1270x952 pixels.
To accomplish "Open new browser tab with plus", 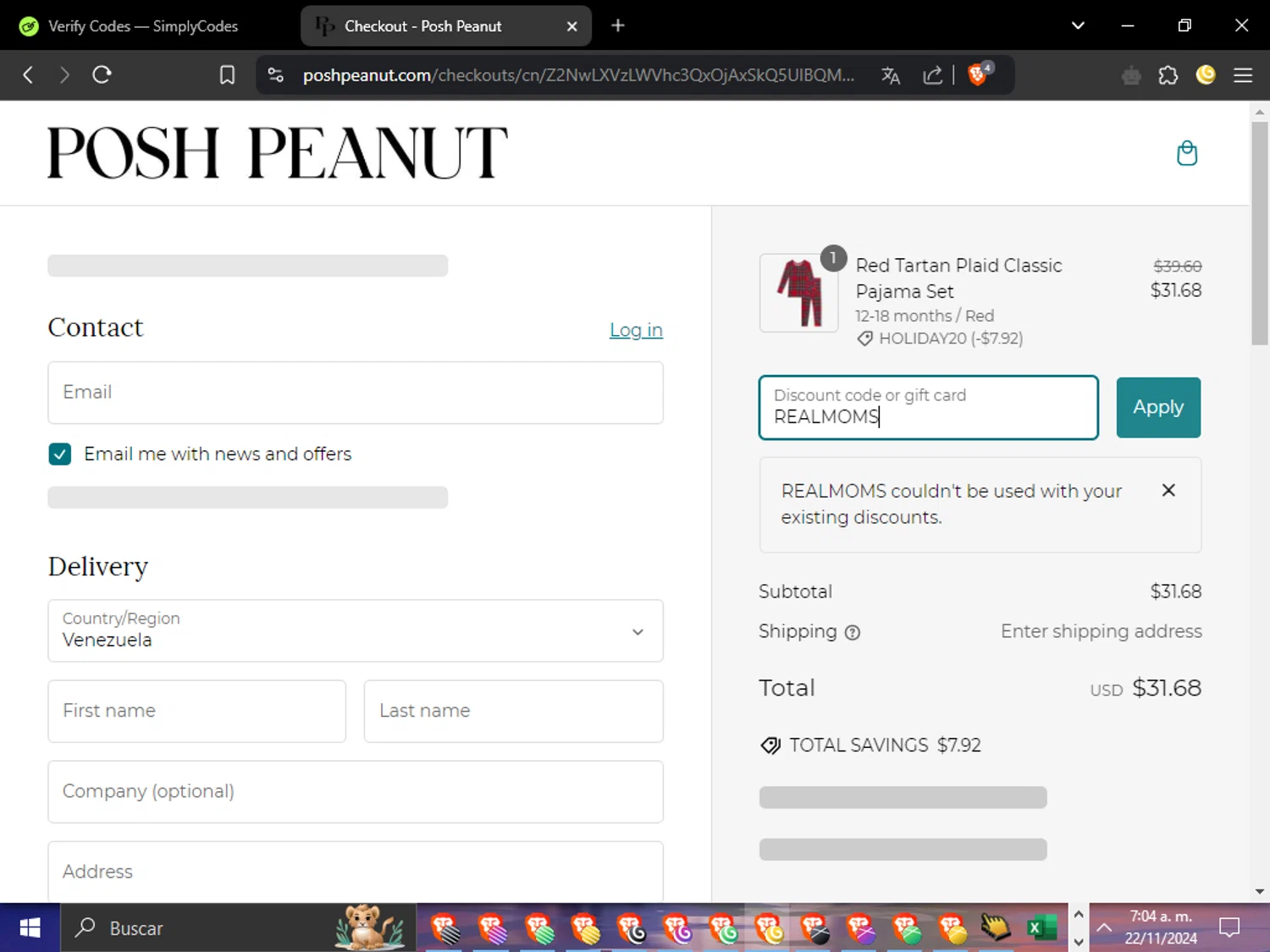I will [618, 25].
